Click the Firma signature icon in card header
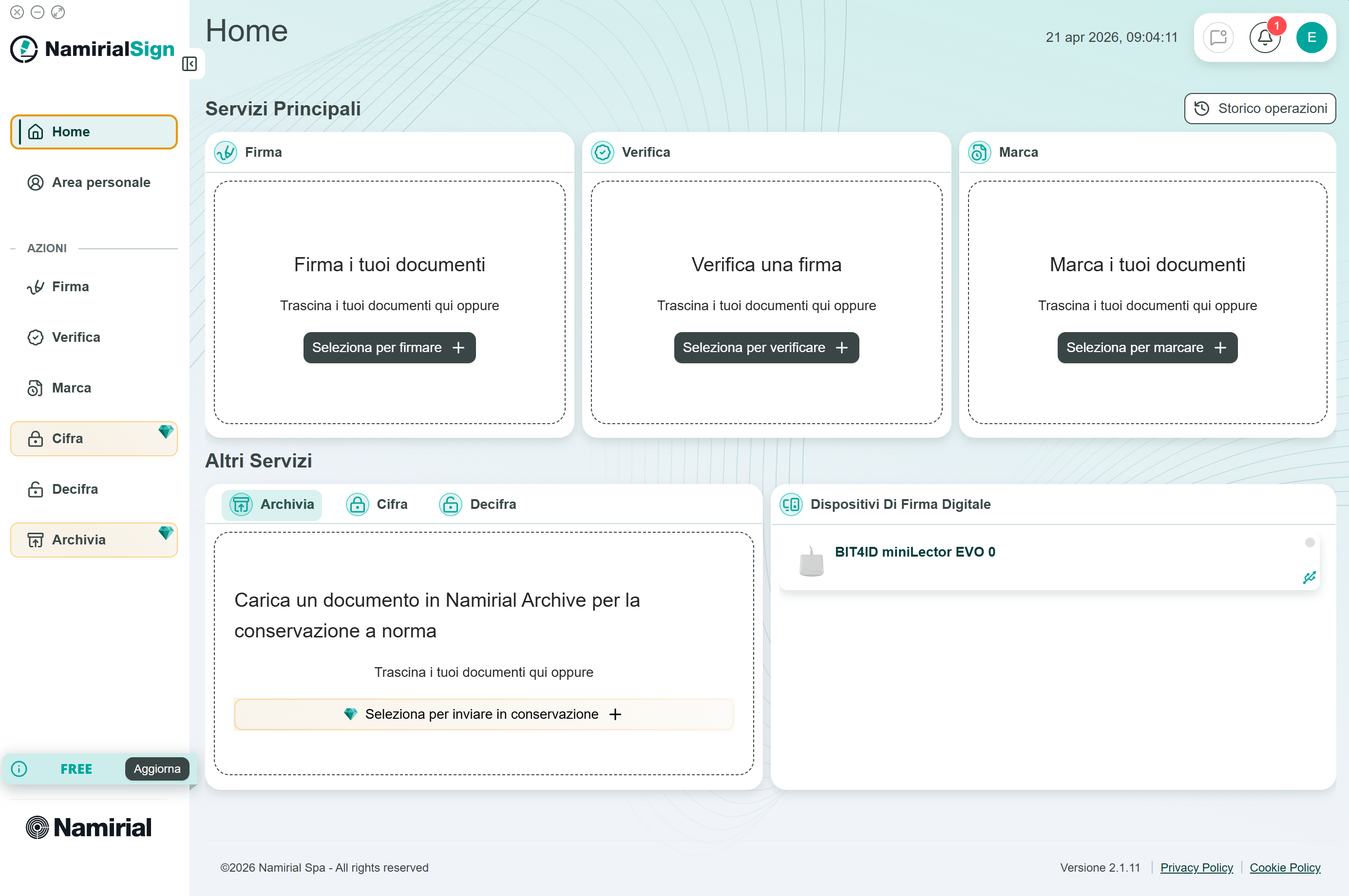Image resolution: width=1349 pixels, height=896 pixels. (x=226, y=152)
